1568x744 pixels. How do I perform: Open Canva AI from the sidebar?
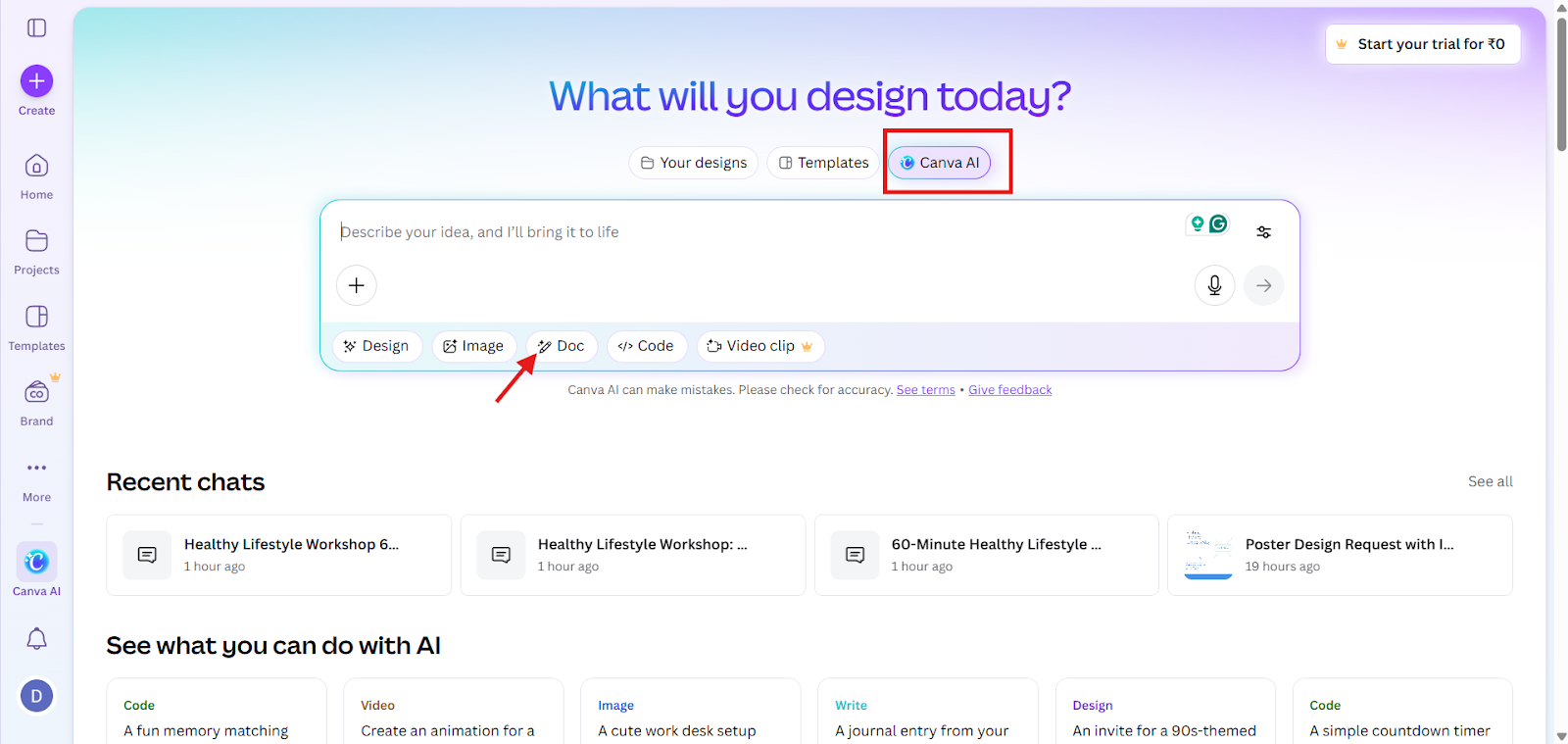(x=36, y=570)
